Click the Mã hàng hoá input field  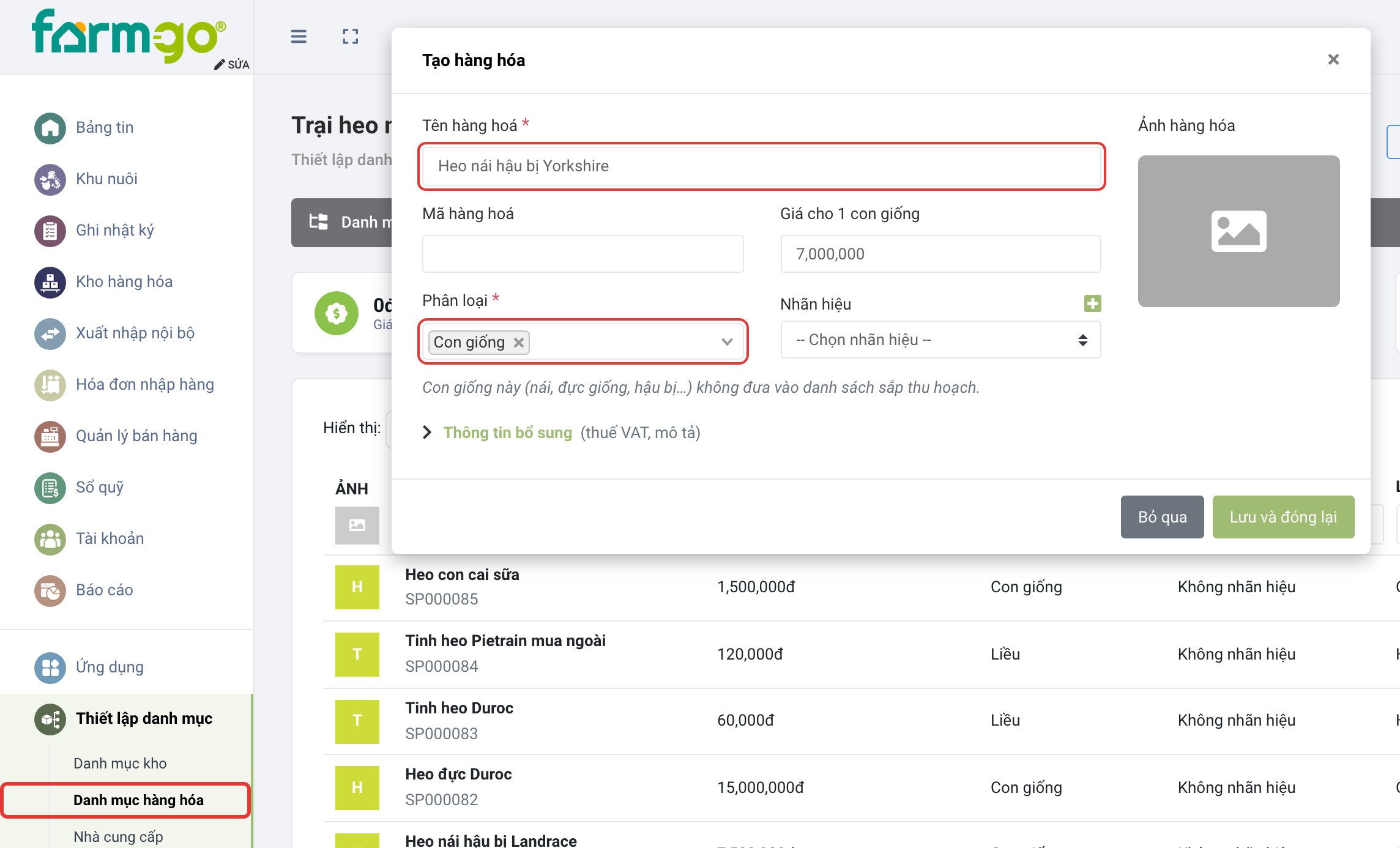[583, 254]
